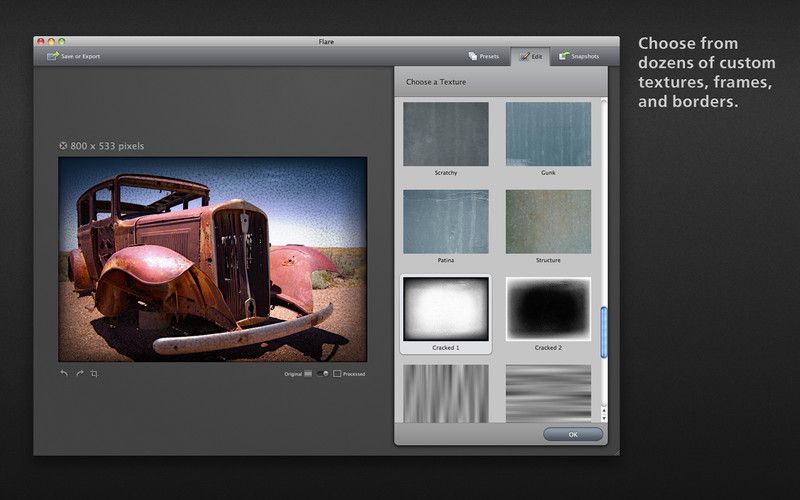
Task: Click the Flare window title
Action: click(326, 41)
